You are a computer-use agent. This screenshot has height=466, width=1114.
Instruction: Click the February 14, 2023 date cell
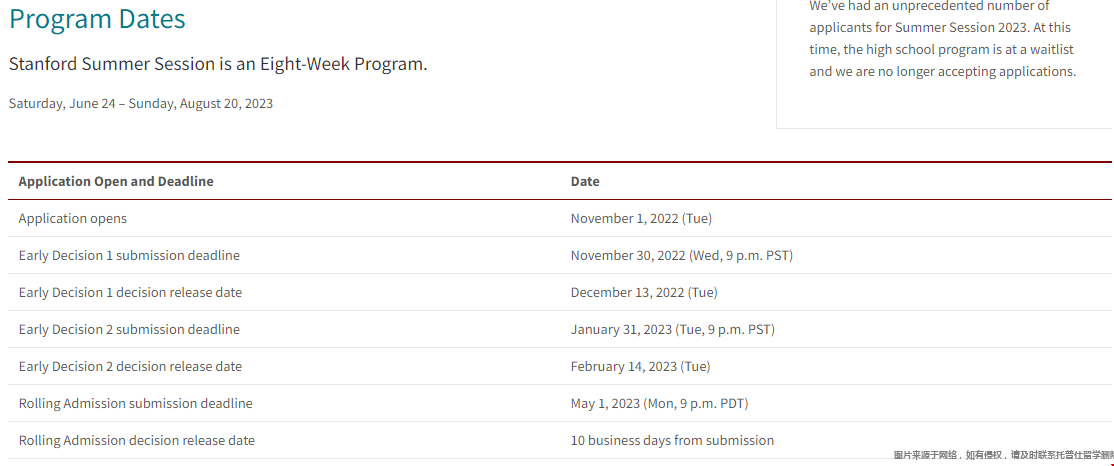tap(640, 366)
